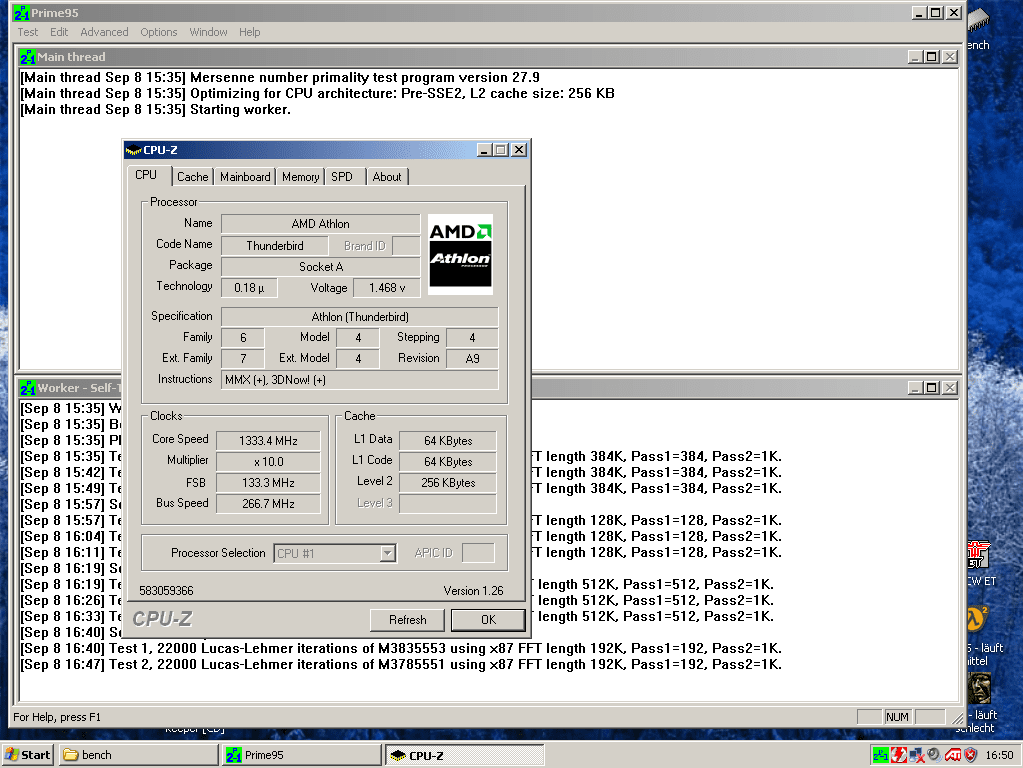Viewport: 1023px width, 768px height.
Task: Click the system clock showing 16:50
Action: pos(999,755)
